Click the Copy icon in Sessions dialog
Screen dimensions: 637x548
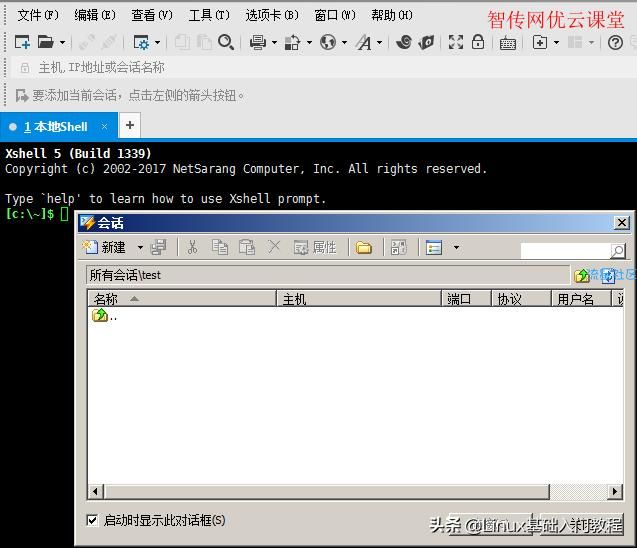click(x=220, y=247)
